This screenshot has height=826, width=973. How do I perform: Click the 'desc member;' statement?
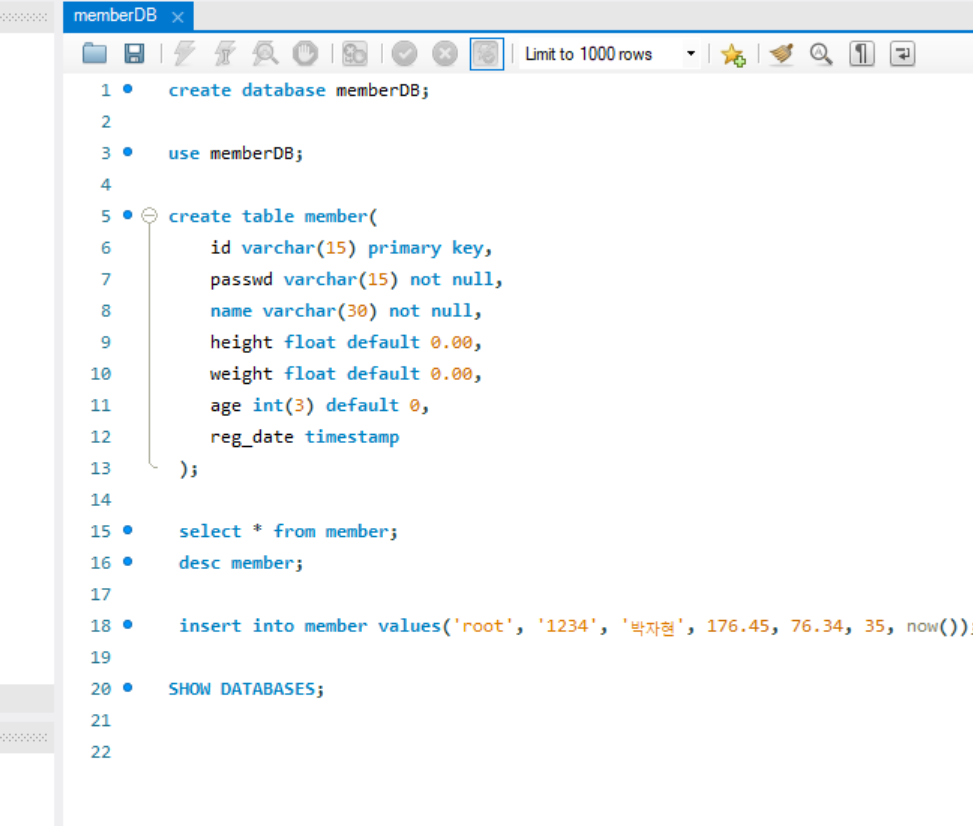tap(241, 563)
